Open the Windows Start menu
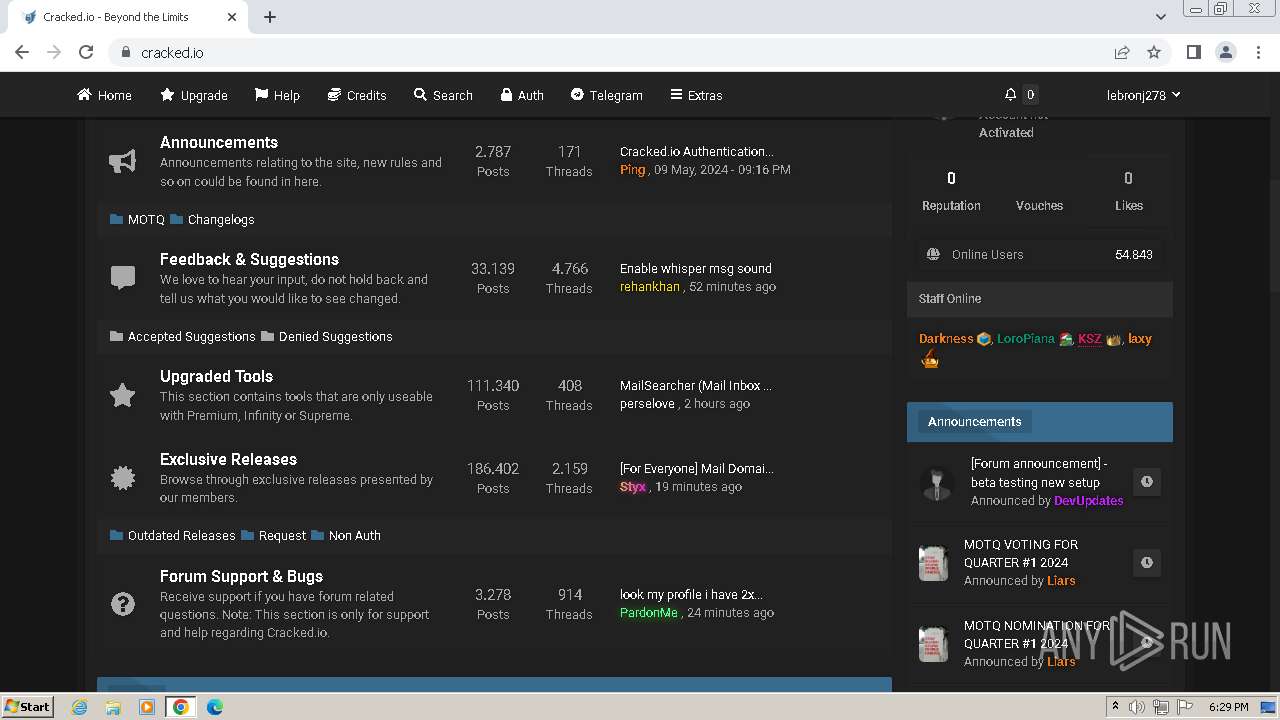The width and height of the screenshot is (1280, 720). 28,706
